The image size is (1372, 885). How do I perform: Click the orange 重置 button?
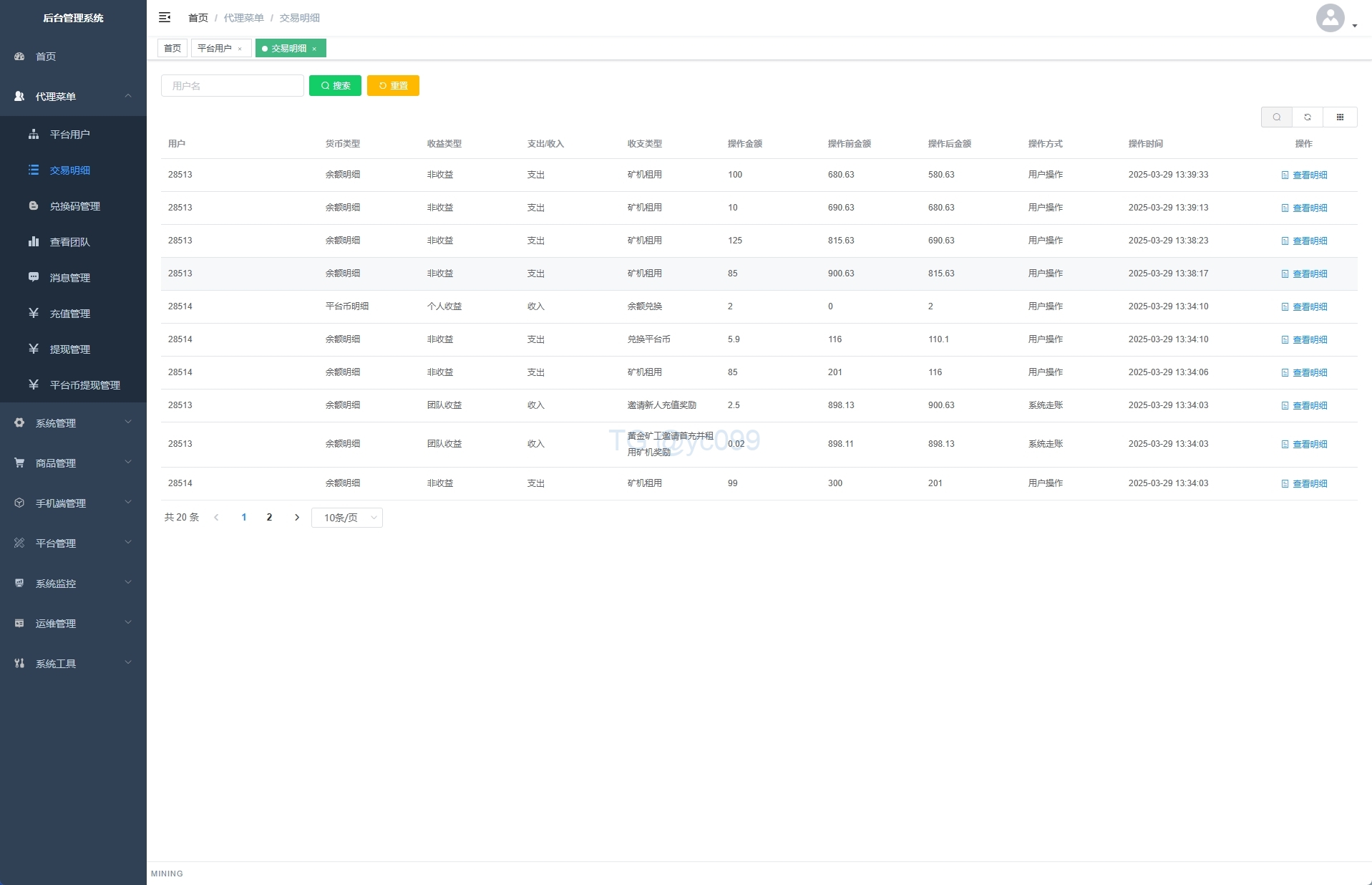(393, 86)
